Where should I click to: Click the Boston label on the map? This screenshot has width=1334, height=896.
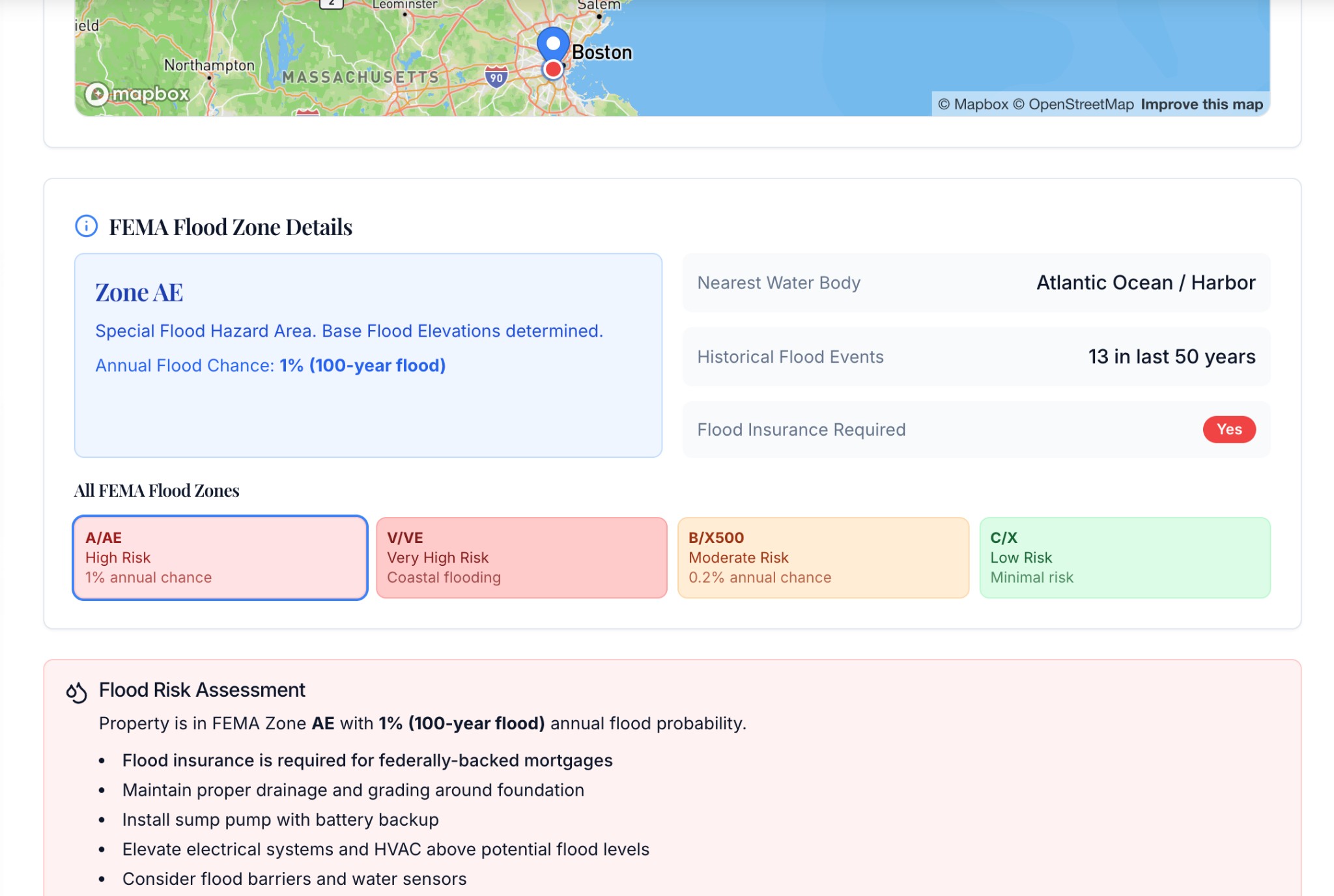(602, 52)
